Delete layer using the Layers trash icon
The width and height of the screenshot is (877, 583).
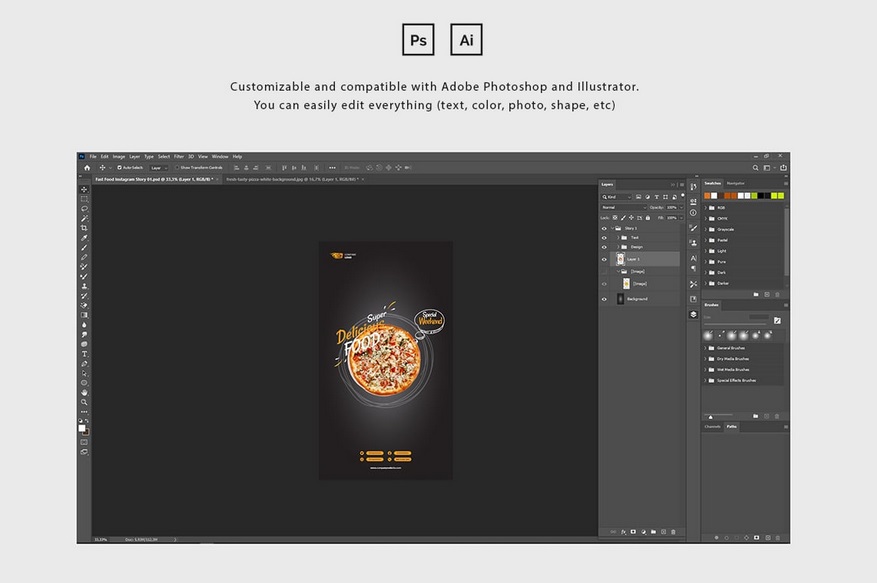pyautogui.click(x=673, y=532)
